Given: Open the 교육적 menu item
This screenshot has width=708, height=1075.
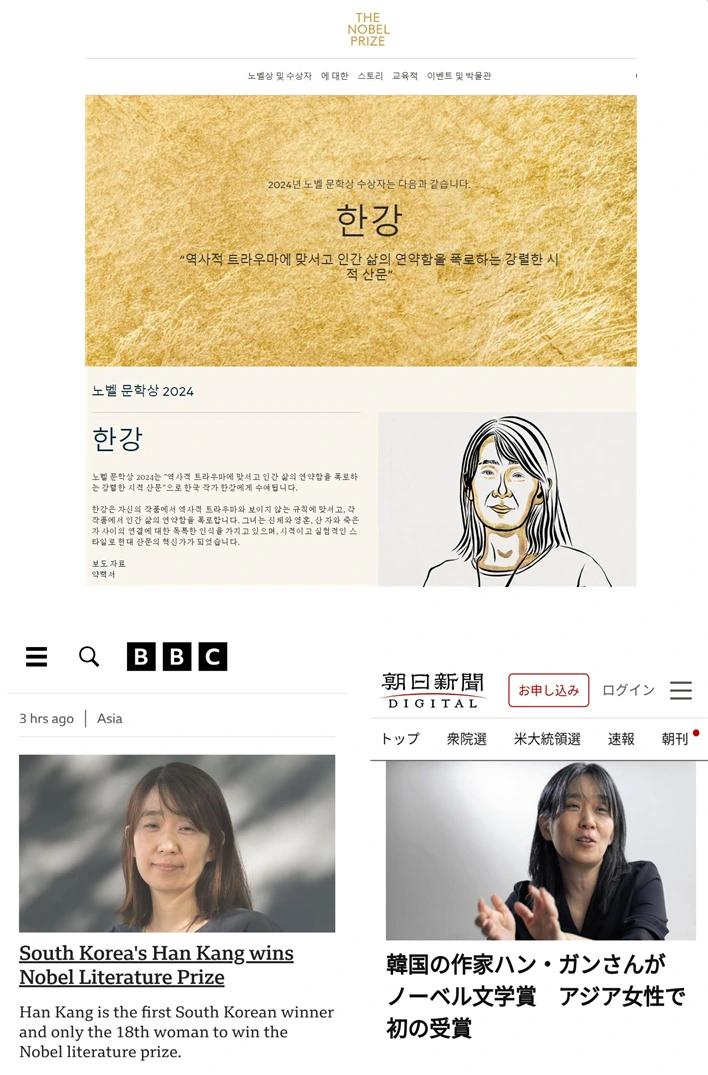Looking at the screenshot, I should [x=404, y=76].
